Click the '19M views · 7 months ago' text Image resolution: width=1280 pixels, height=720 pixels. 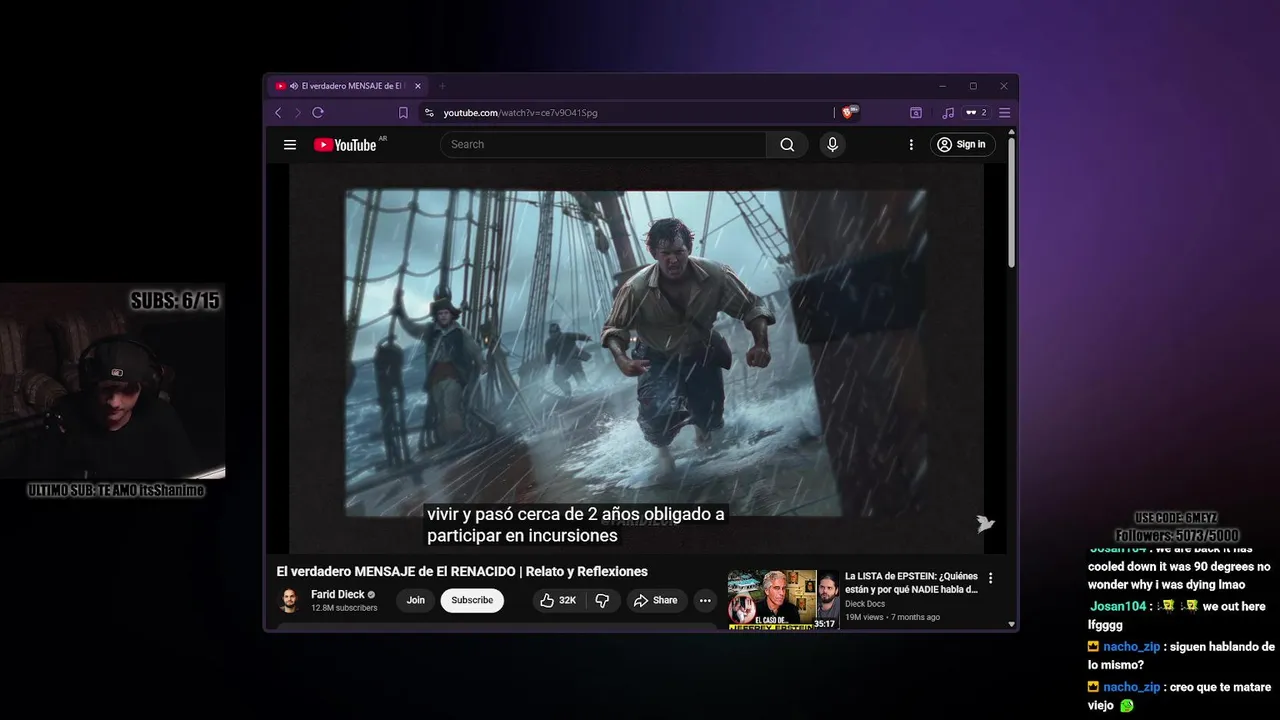pyautogui.click(x=892, y=617)
